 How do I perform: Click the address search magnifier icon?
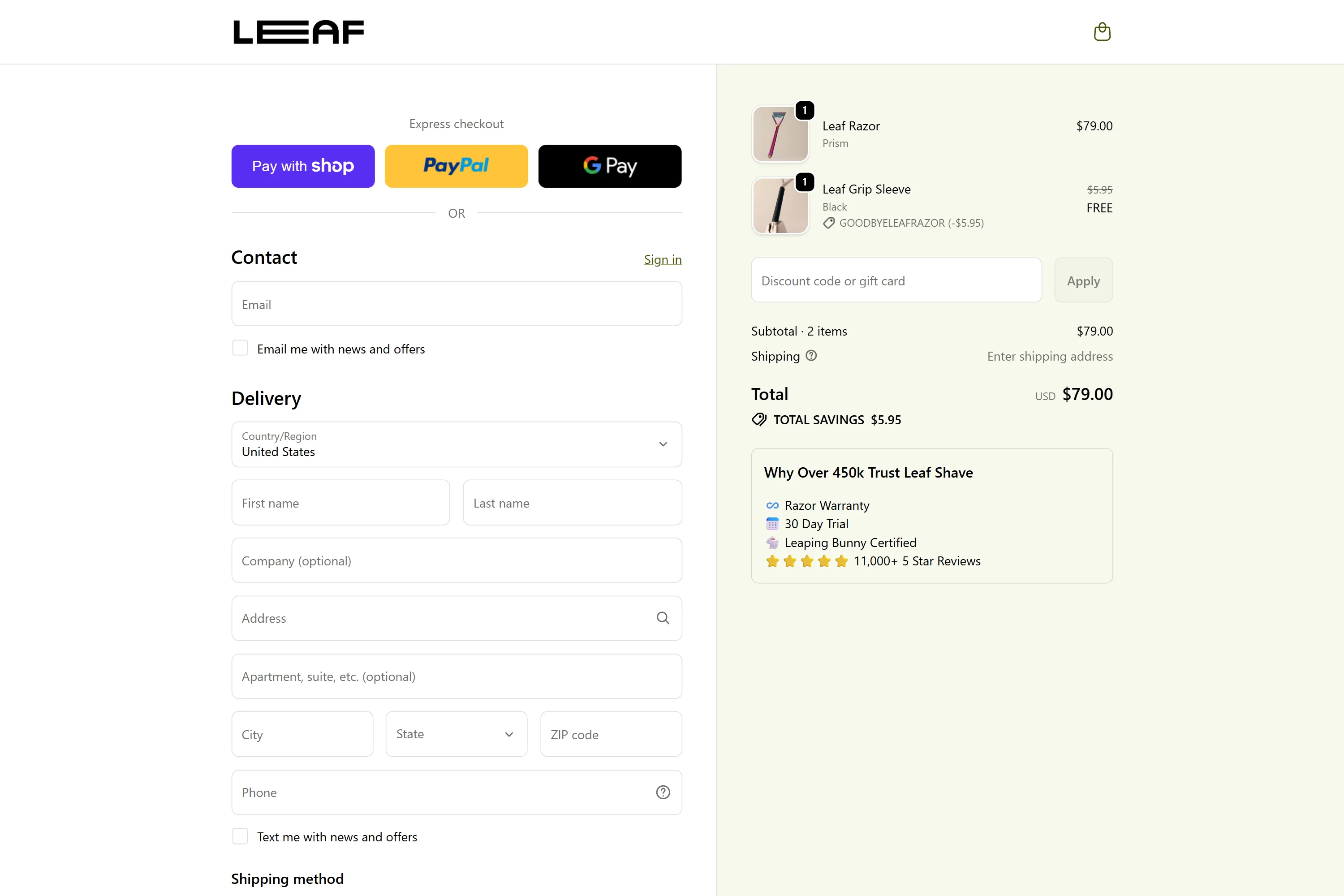pos(662,618)
